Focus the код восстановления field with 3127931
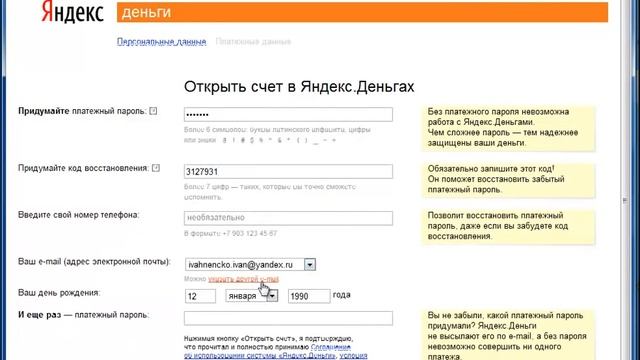640x360 pixels. click(288, 171)
